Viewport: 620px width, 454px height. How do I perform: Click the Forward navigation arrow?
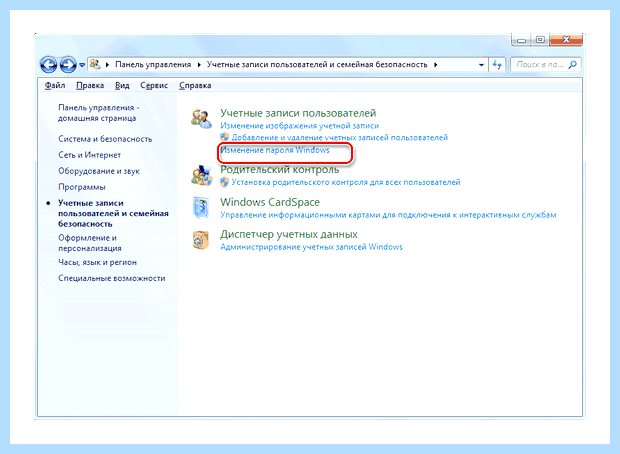(68, 64)
